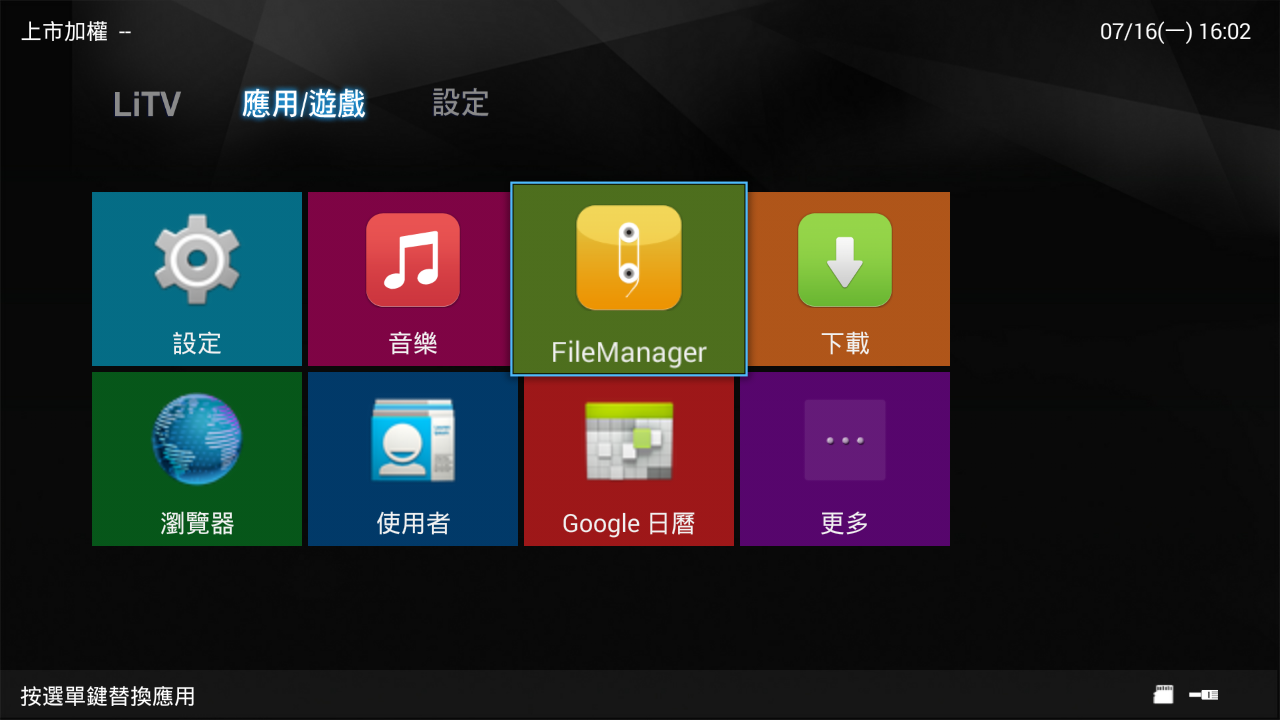Open the 使用者 contacts app
This screenshot has height=720, width=1280.
(x=412, y=458)
